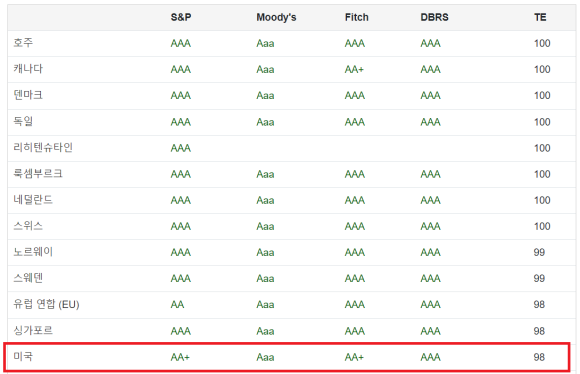Select the 노르웨이 country name
Image resolution: width=580 pixels, height=374 pixels.
coord(33,252)
